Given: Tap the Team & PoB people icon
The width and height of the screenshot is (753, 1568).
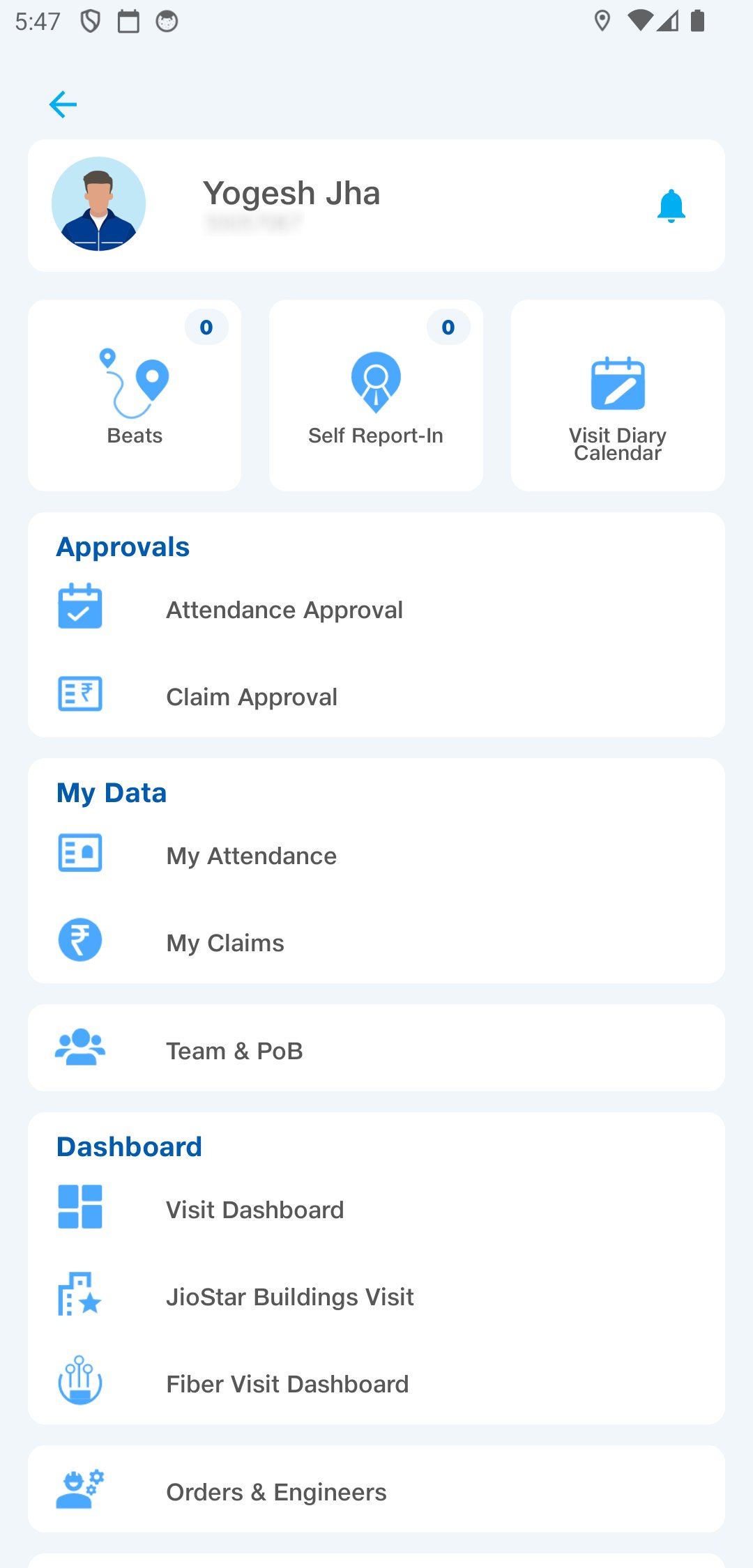Looking at the screenshot, I should click(80, 1047).
